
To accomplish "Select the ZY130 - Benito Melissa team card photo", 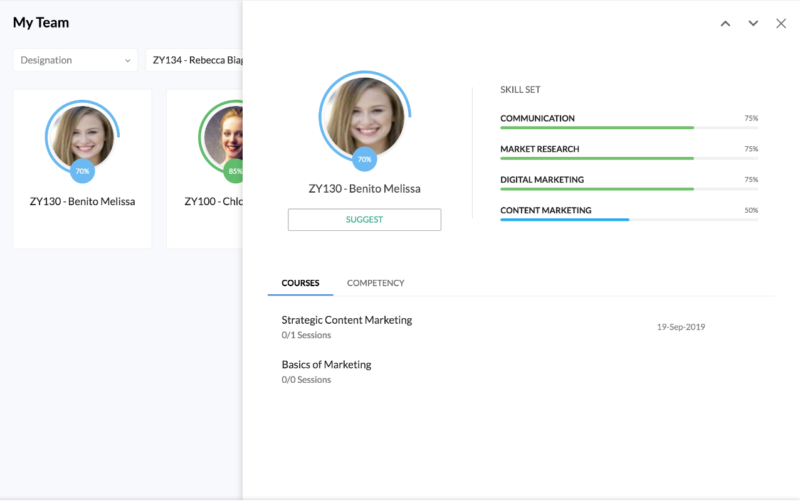I will [82, 135].
